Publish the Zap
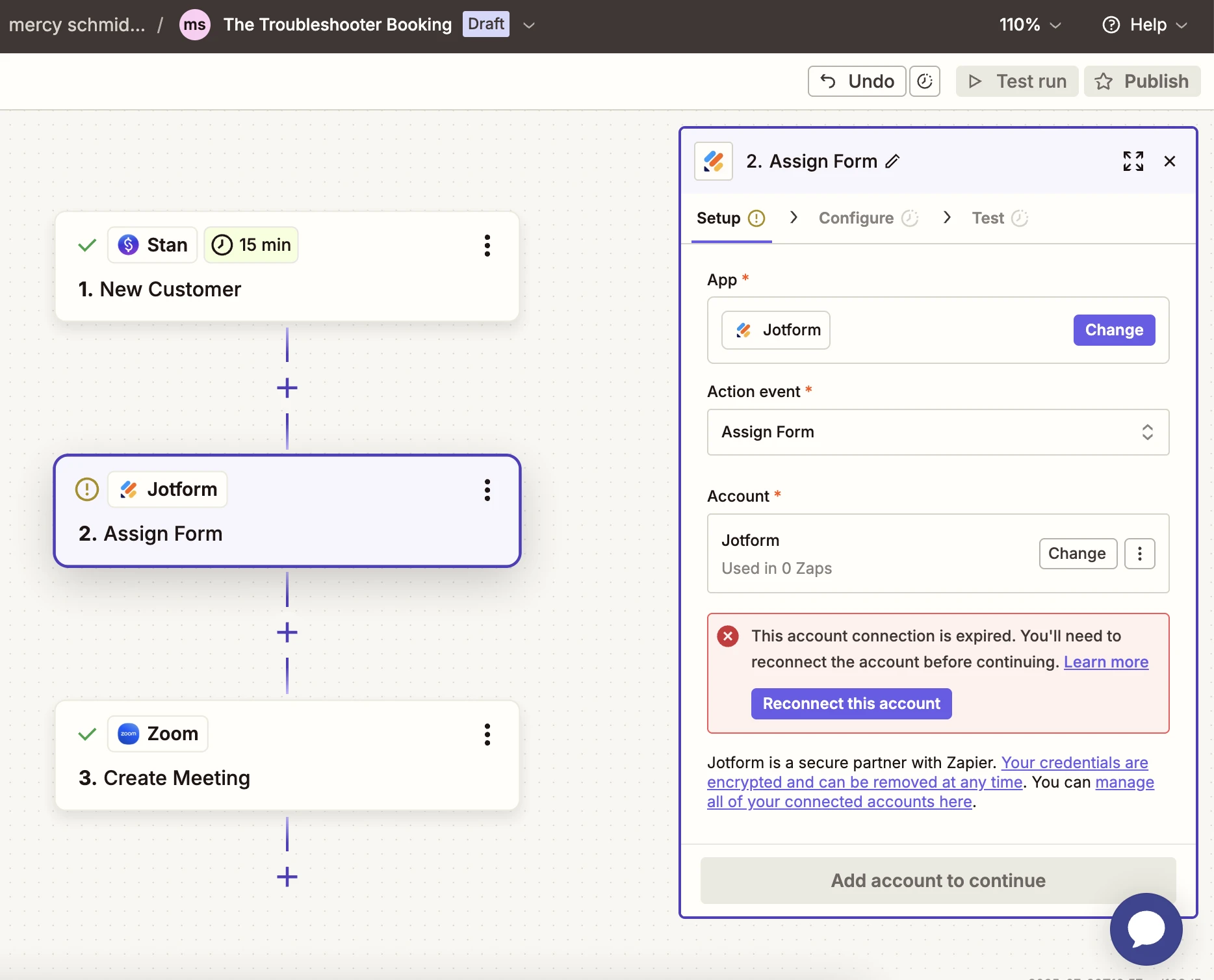The image size is (1214, 980). [1142, 81]
